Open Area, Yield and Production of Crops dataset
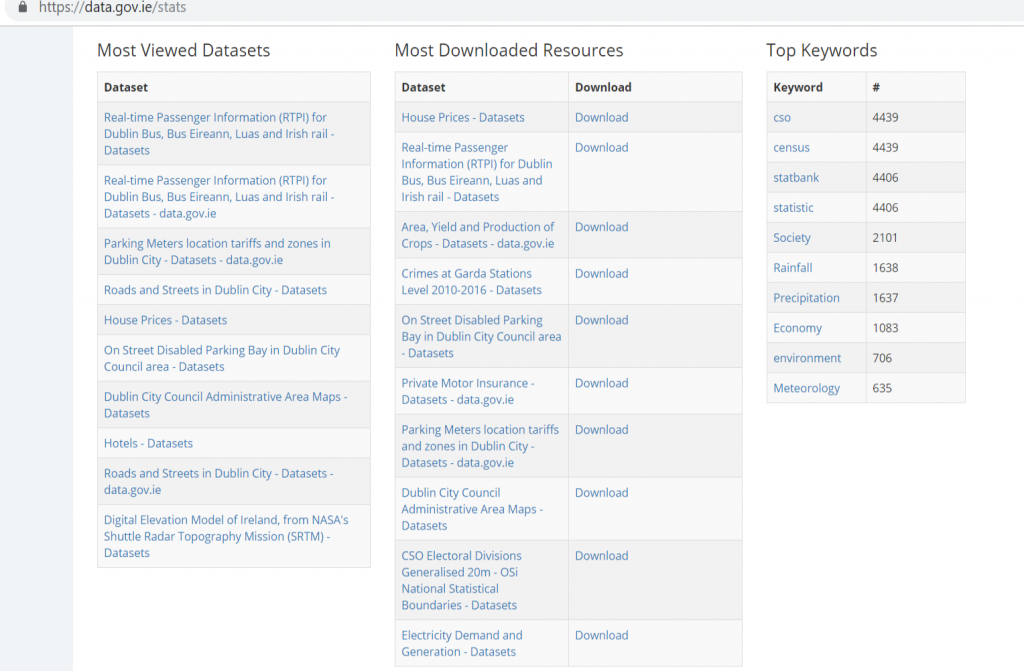 [x=478, y=235]
